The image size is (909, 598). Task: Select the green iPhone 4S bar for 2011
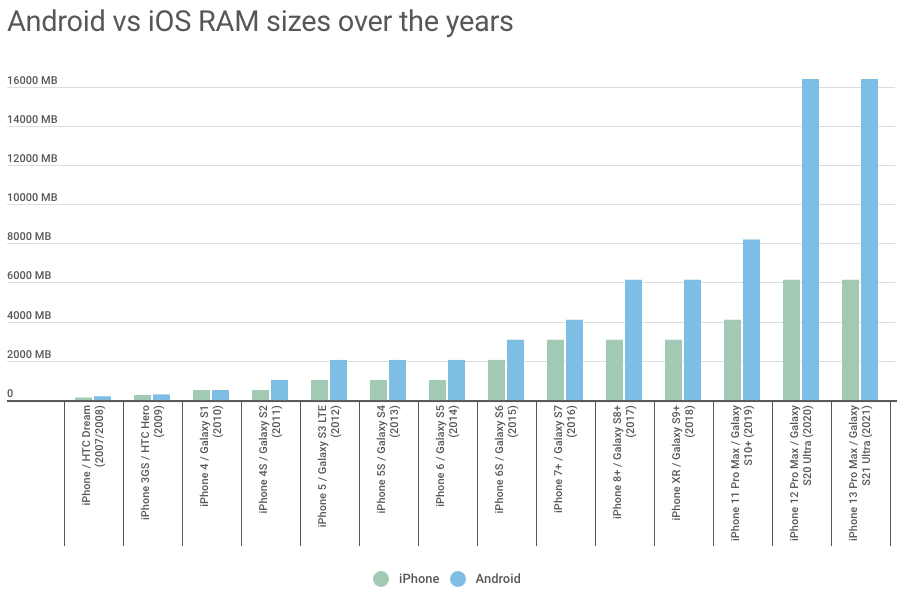(x=261, y=395)
